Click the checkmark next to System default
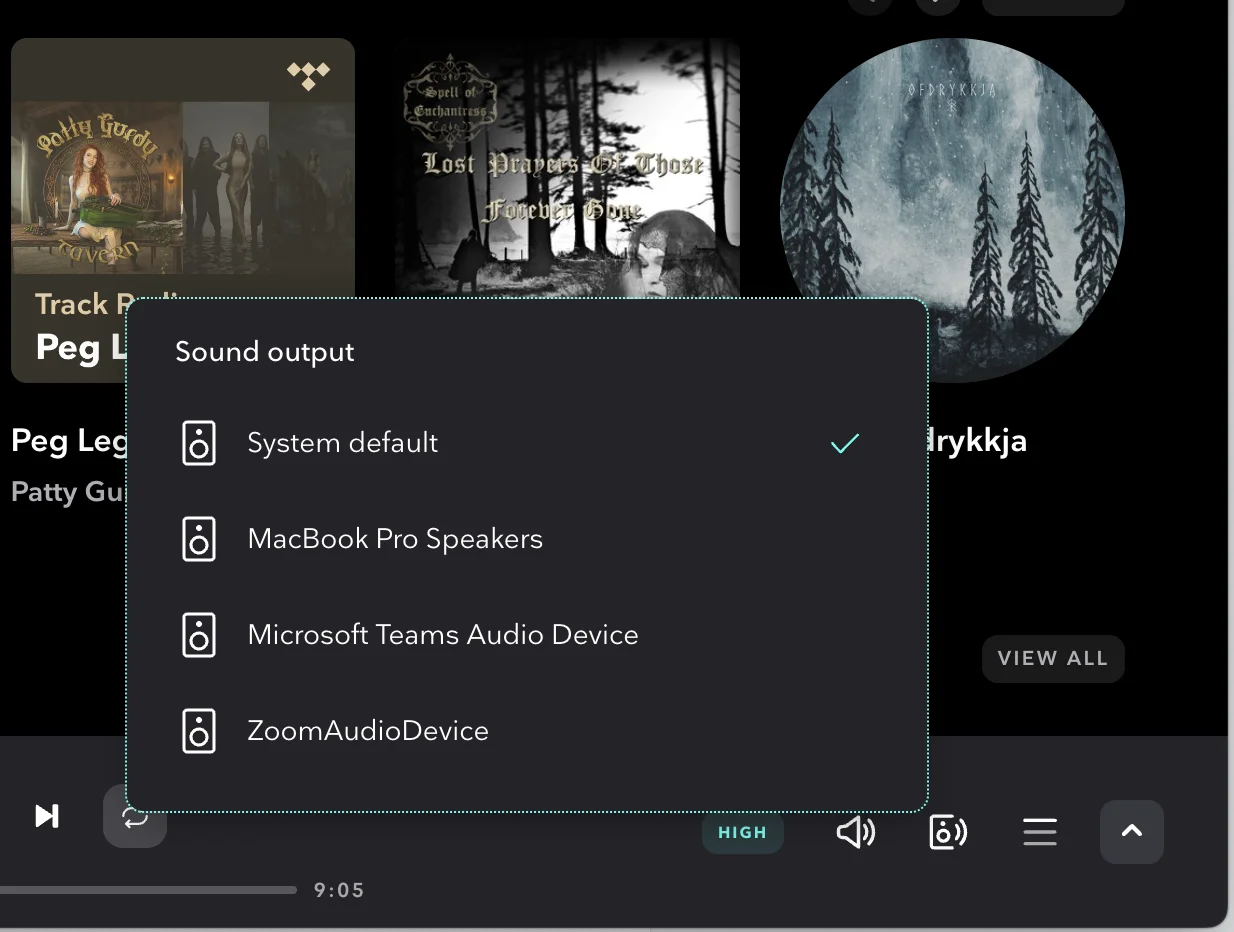This screenshot has height=932, width=1234. pos(845,443)
